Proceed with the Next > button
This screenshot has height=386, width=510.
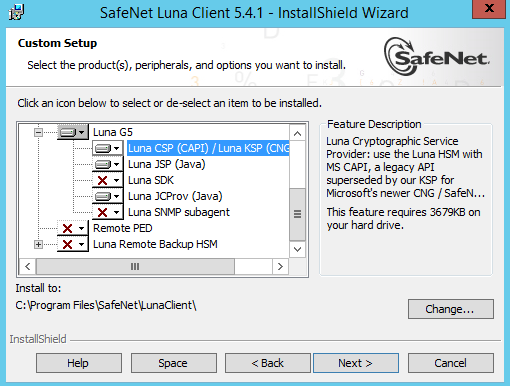pos(356,363)
